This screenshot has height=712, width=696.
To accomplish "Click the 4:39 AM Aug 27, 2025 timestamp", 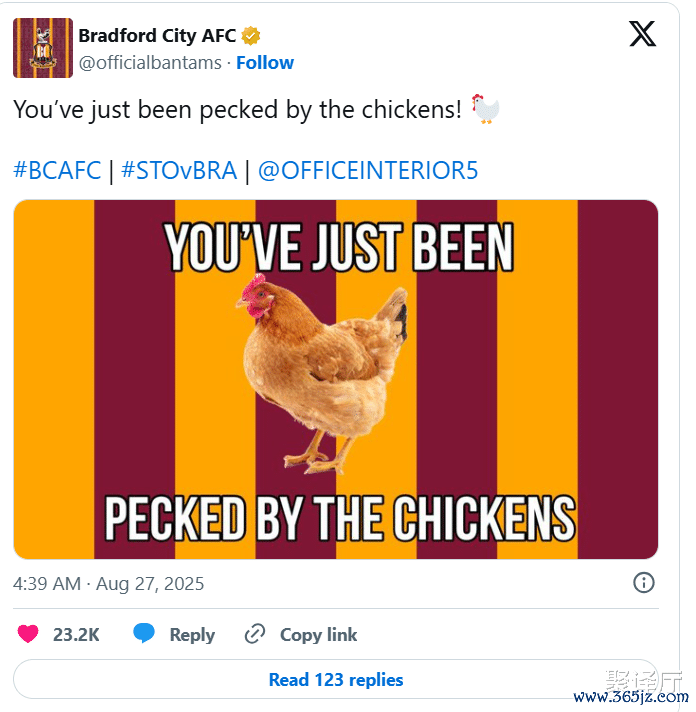I will [108, 584].
